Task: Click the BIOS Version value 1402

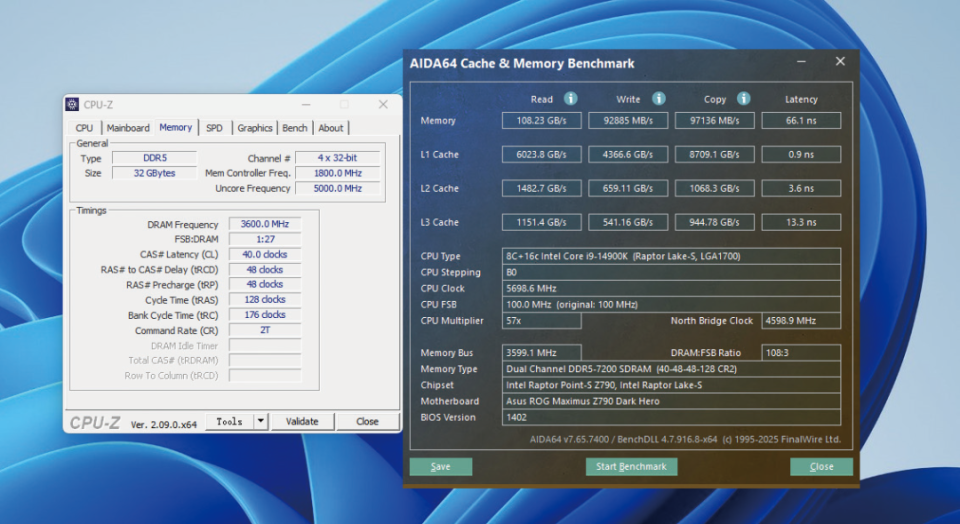Action: (x=671, y=417)
